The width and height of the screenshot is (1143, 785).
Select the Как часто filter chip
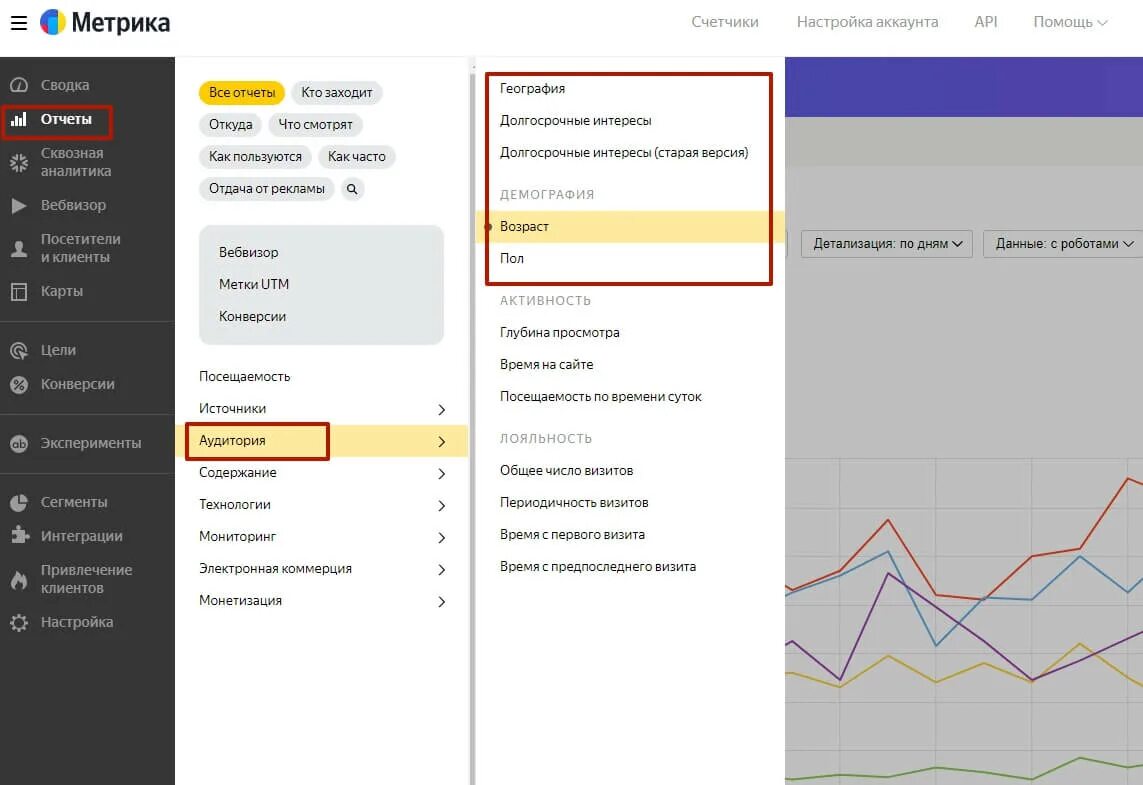point(356,157)
